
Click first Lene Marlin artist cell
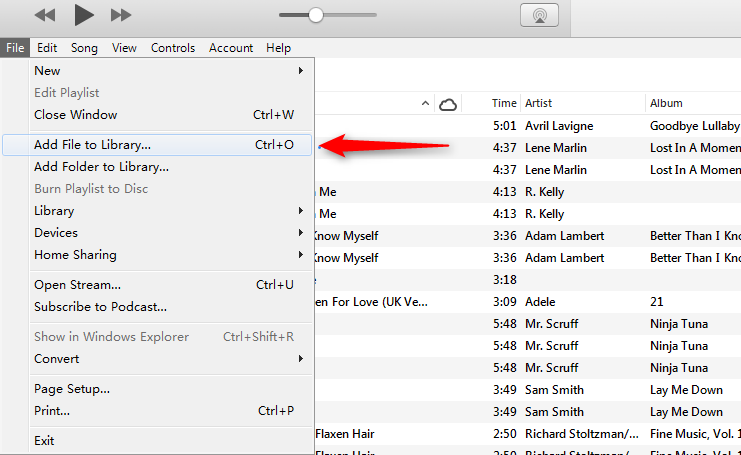(x=556, y=148)
